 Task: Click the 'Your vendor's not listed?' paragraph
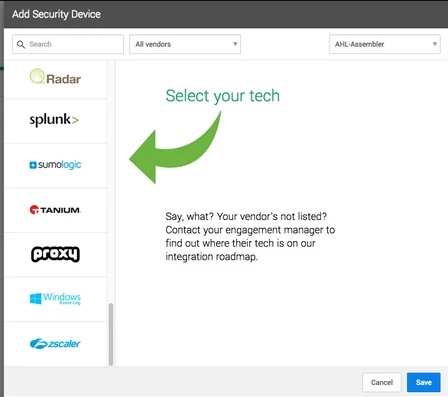pyautogui.click(x=250, y=236)
